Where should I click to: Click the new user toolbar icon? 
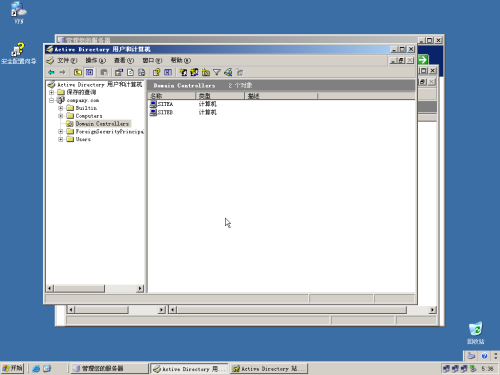point(183,72)
